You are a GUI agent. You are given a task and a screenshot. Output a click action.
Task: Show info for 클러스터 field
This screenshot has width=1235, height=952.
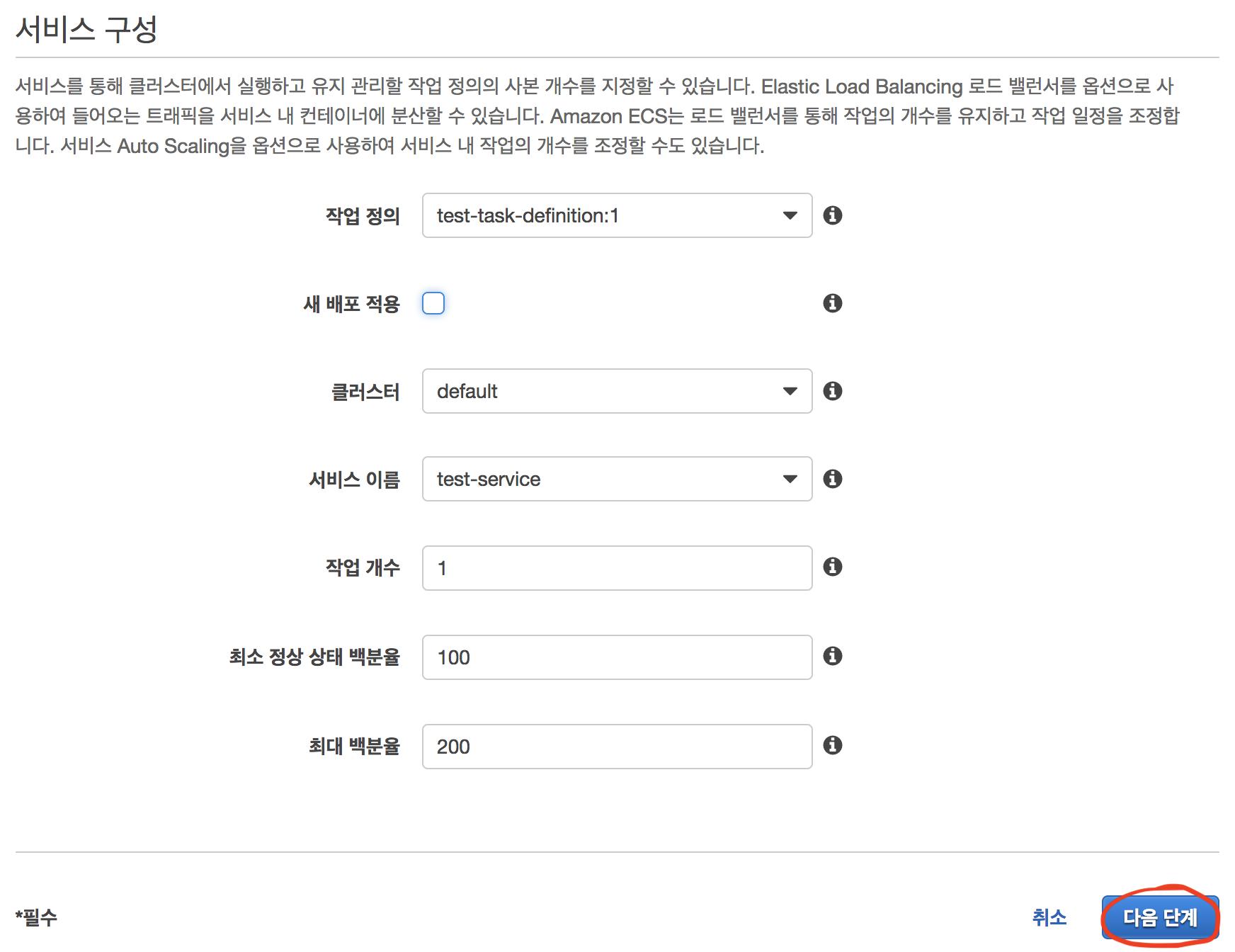[x=833, y=391]
